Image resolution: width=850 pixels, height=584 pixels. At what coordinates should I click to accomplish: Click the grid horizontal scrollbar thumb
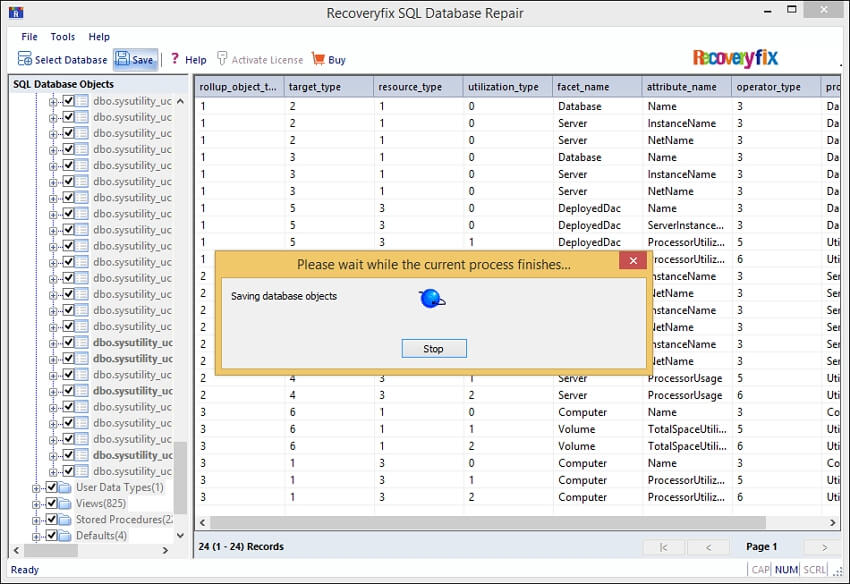[x=488, y=523]
